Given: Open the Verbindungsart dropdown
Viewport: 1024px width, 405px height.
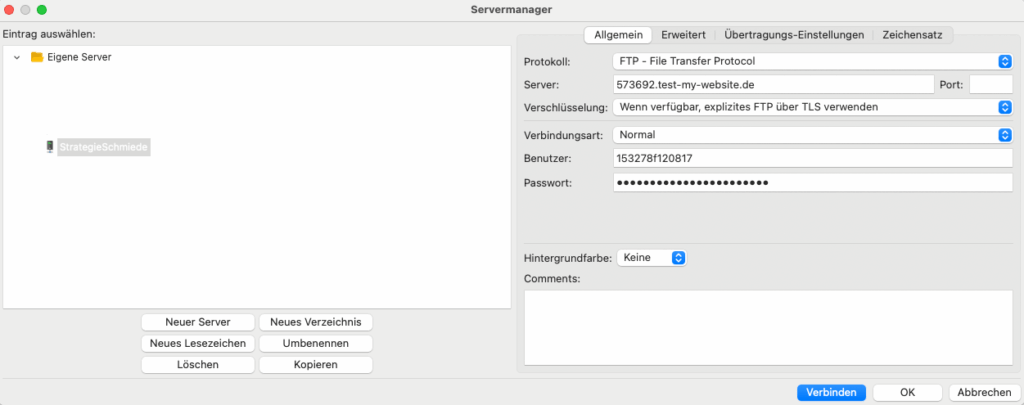Looking at the screenshot, I should coord(812,134).
